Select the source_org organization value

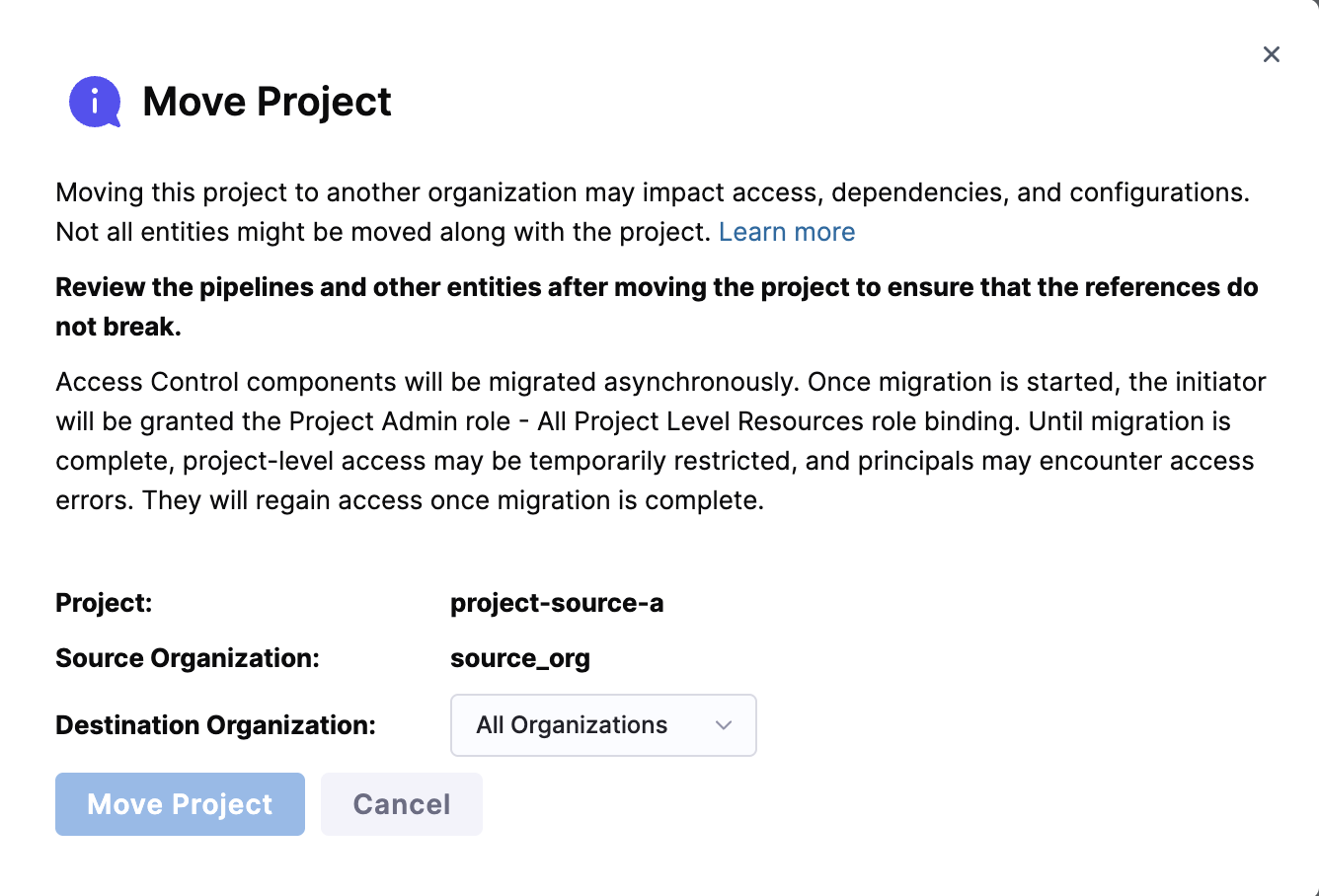point(519,658)
